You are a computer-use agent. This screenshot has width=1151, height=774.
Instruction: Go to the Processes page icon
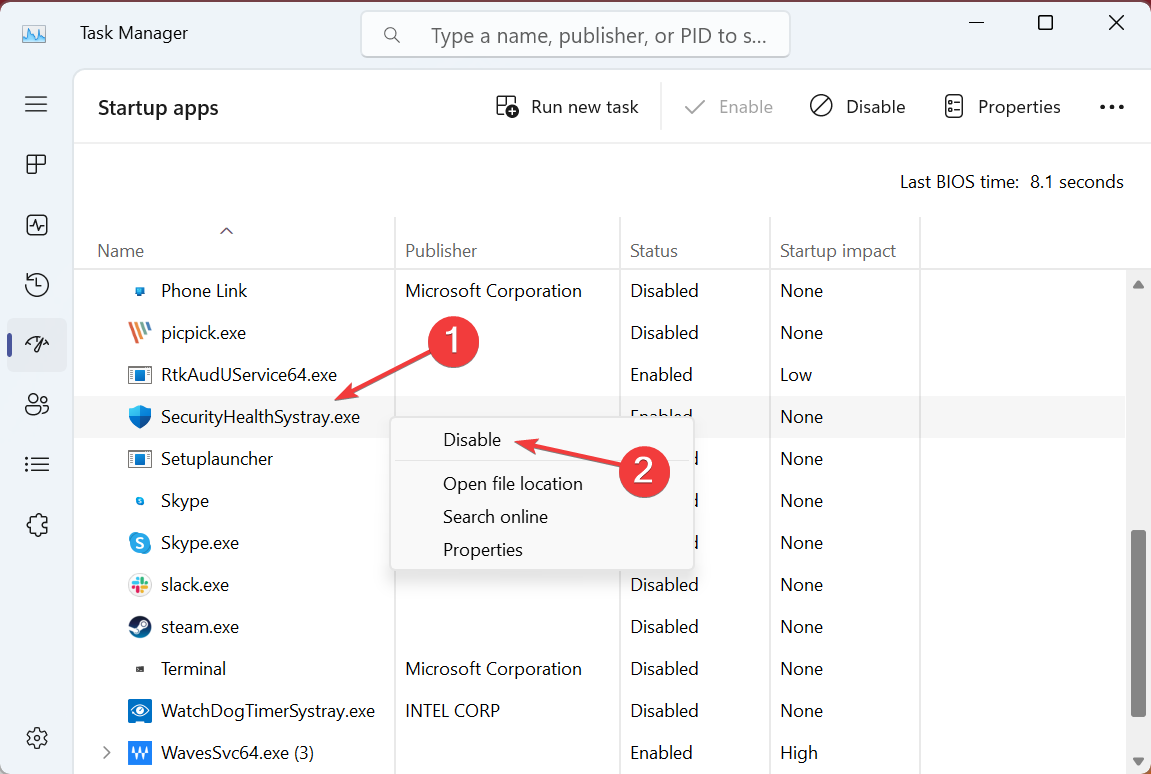[x=36, y=164]
